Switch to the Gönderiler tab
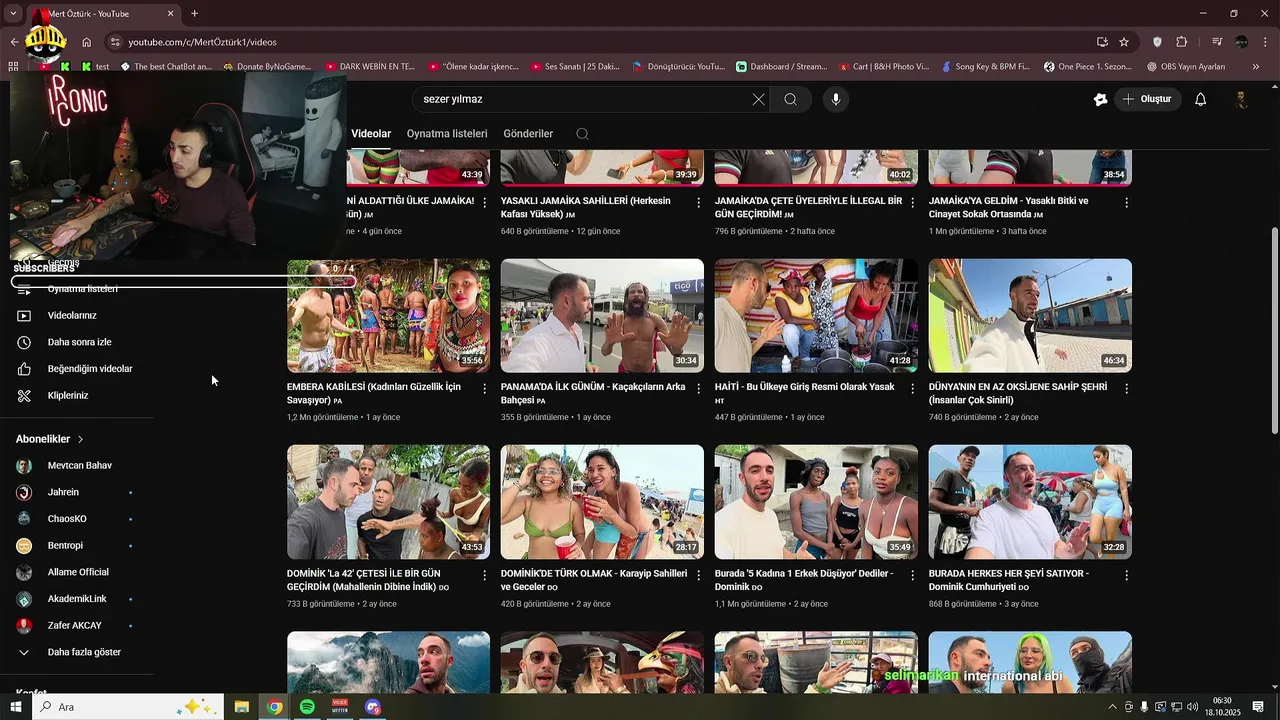Viewport: 1280px width, 720px height. pyautogui.click(x=528, y=134)
